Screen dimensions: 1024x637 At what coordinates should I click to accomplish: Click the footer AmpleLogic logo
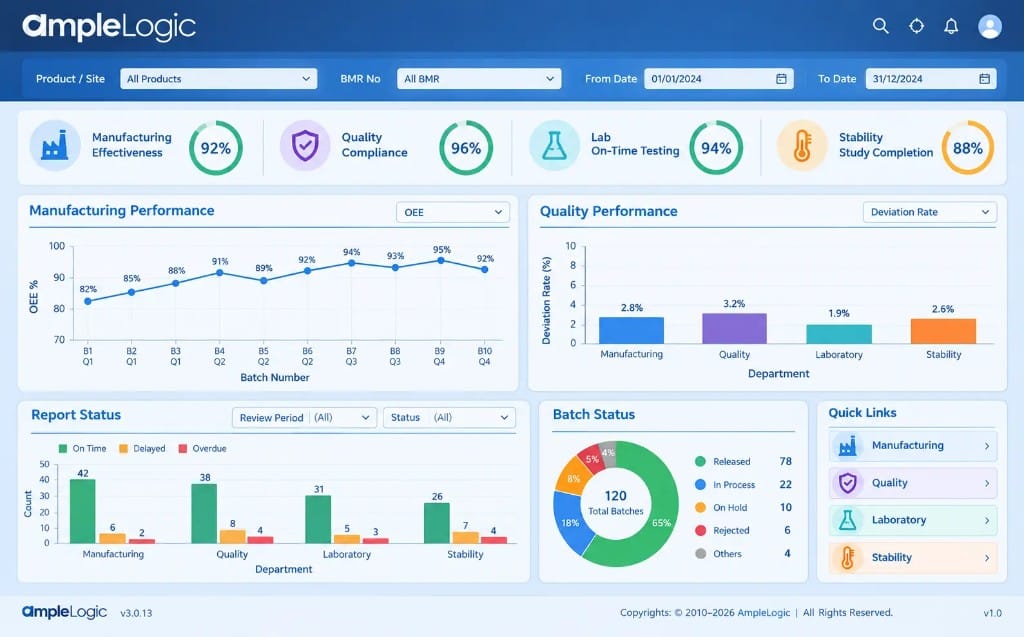[x=64, y=612]
